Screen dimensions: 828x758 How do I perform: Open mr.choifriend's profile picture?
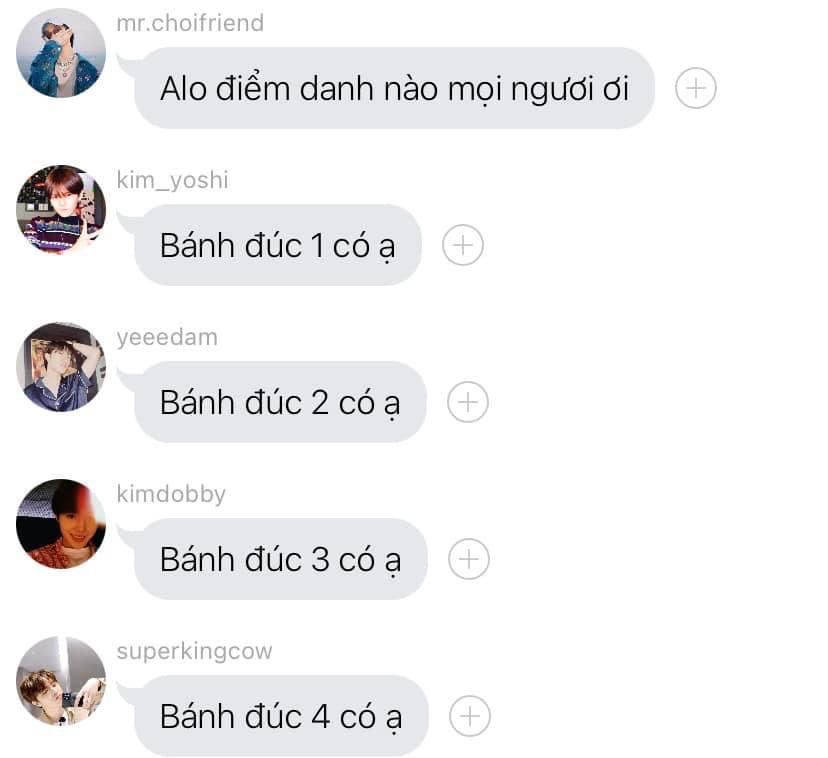click(x=61, y=53)
